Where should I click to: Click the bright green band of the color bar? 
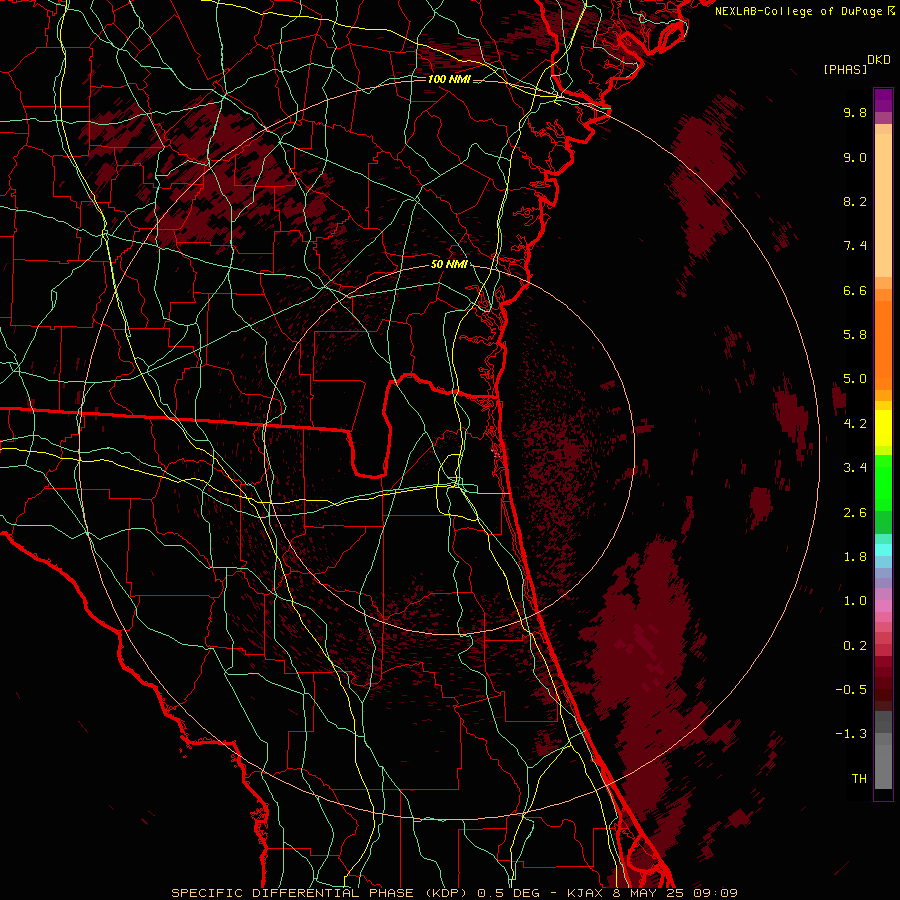[x=883, y=483]
